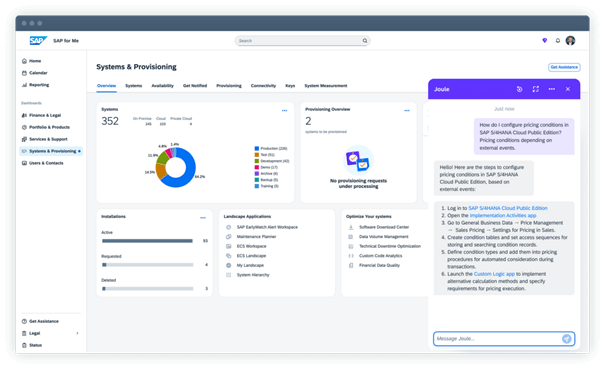This screenshot has height=369, width=605.
Task: Close the Joule panel
Action: [x=568, y=89]
